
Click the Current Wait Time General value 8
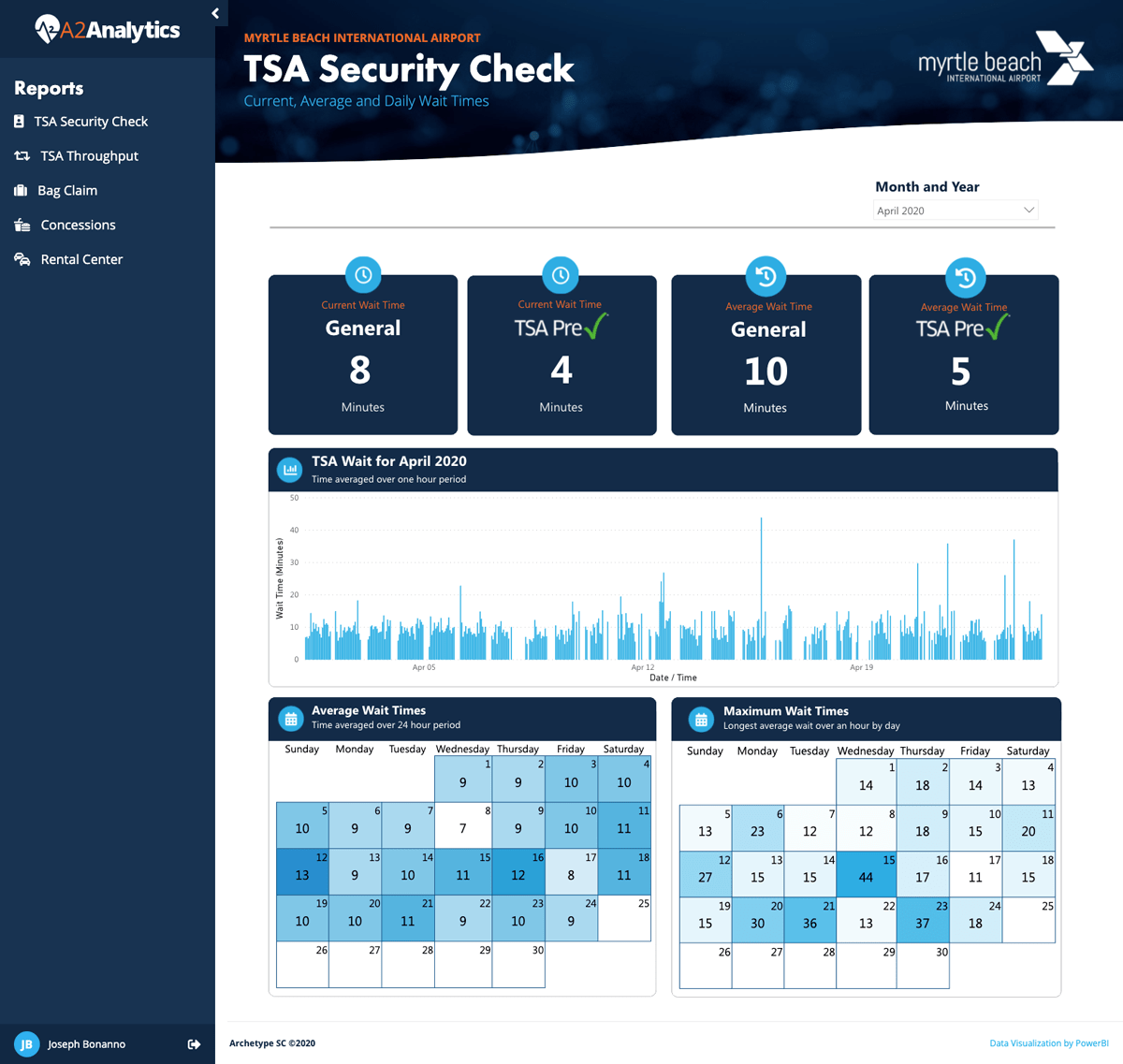360,372
